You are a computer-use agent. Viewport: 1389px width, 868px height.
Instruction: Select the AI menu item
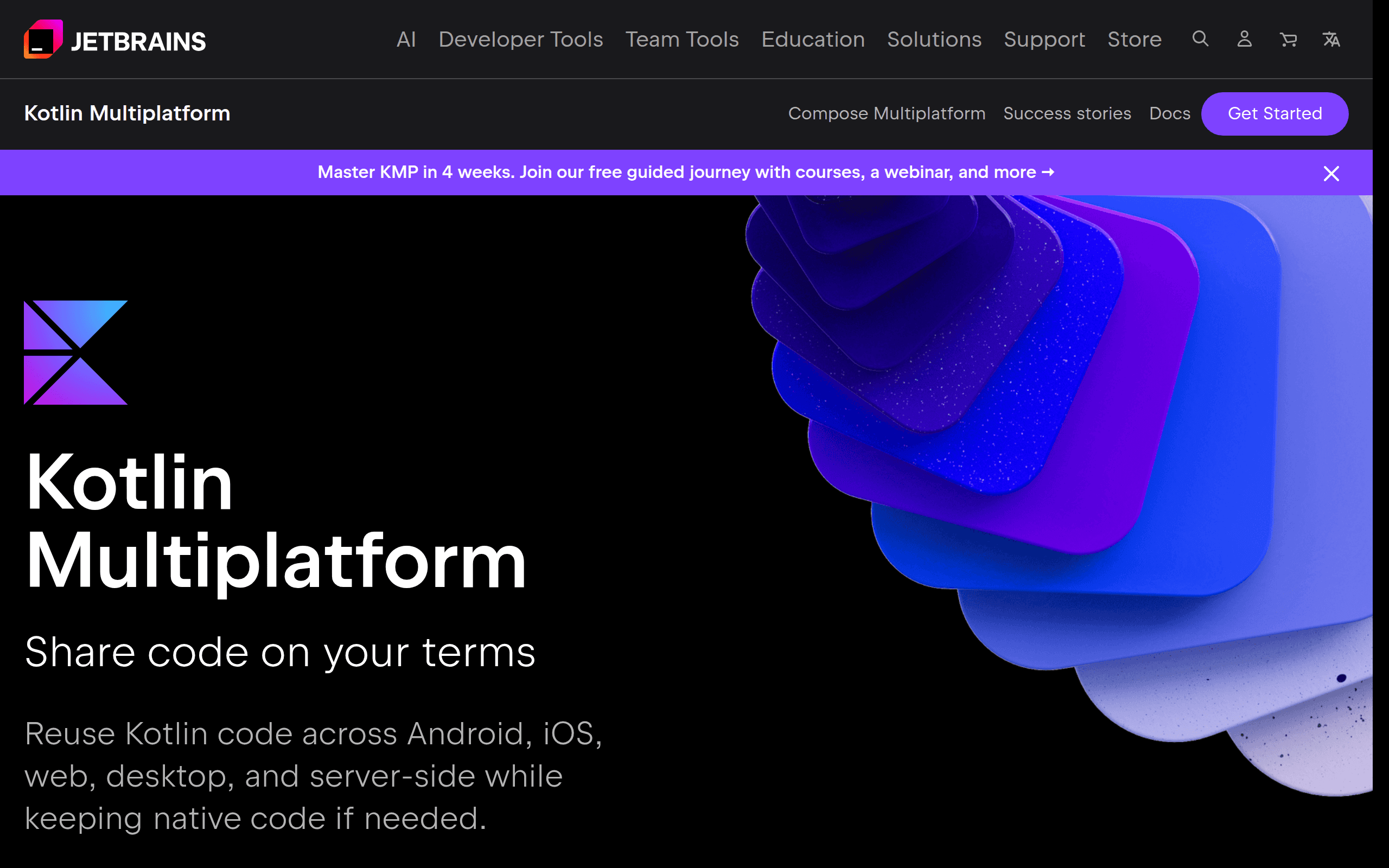click(x=406, y=39)
